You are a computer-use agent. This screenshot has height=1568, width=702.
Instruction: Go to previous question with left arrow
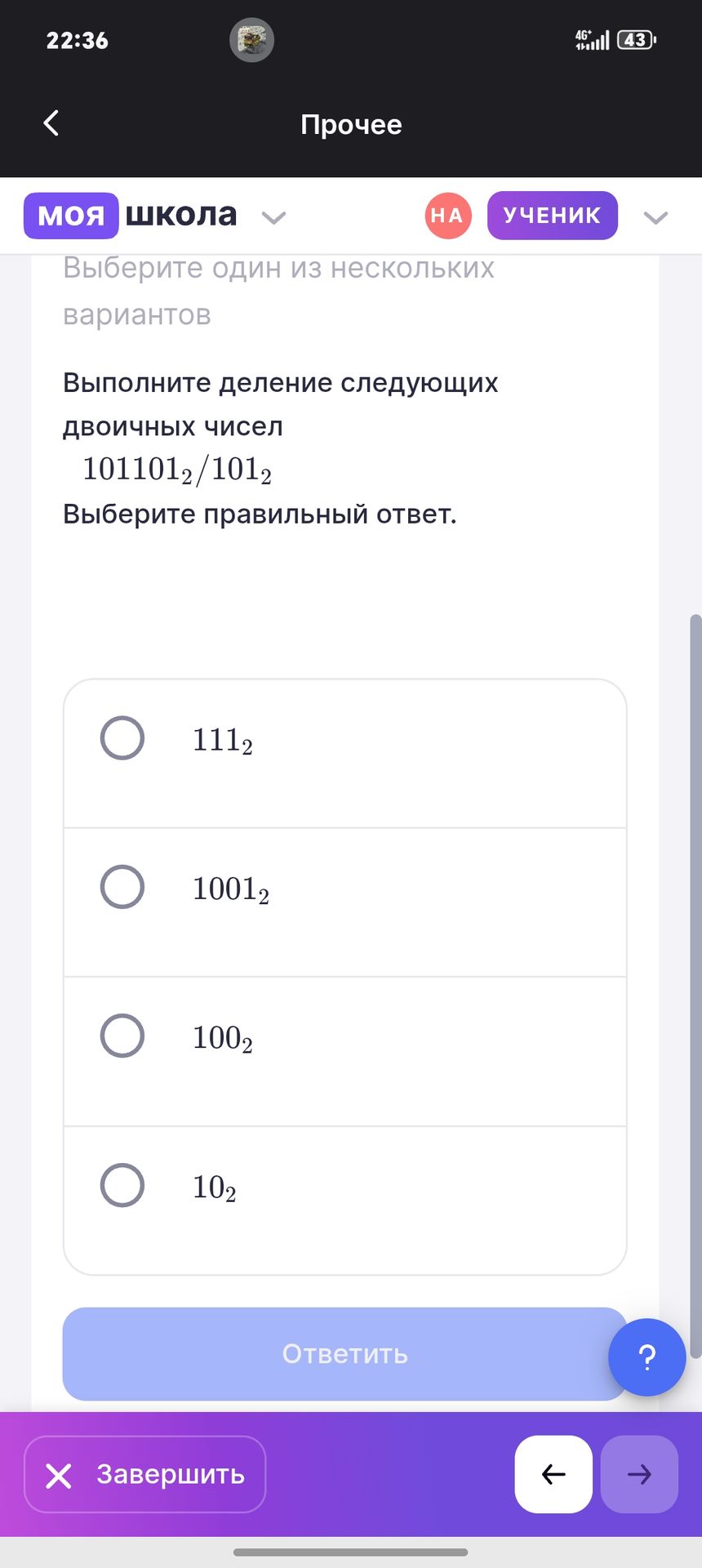[553, 1474]
